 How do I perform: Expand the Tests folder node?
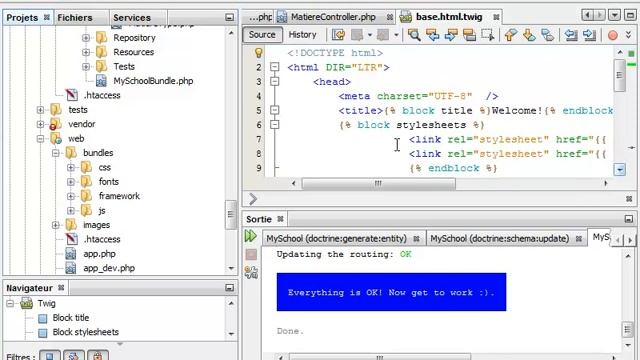click(86, 67)
